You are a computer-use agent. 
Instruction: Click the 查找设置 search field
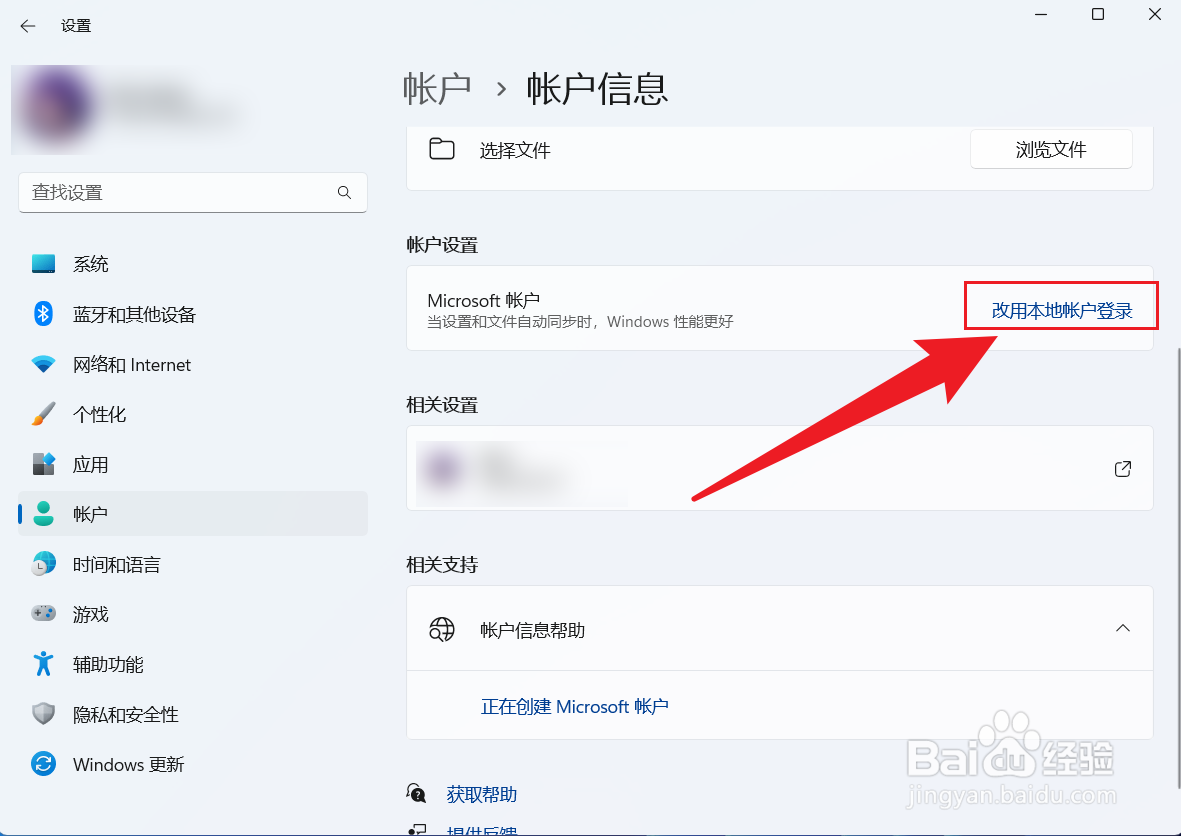coord(193,193)
